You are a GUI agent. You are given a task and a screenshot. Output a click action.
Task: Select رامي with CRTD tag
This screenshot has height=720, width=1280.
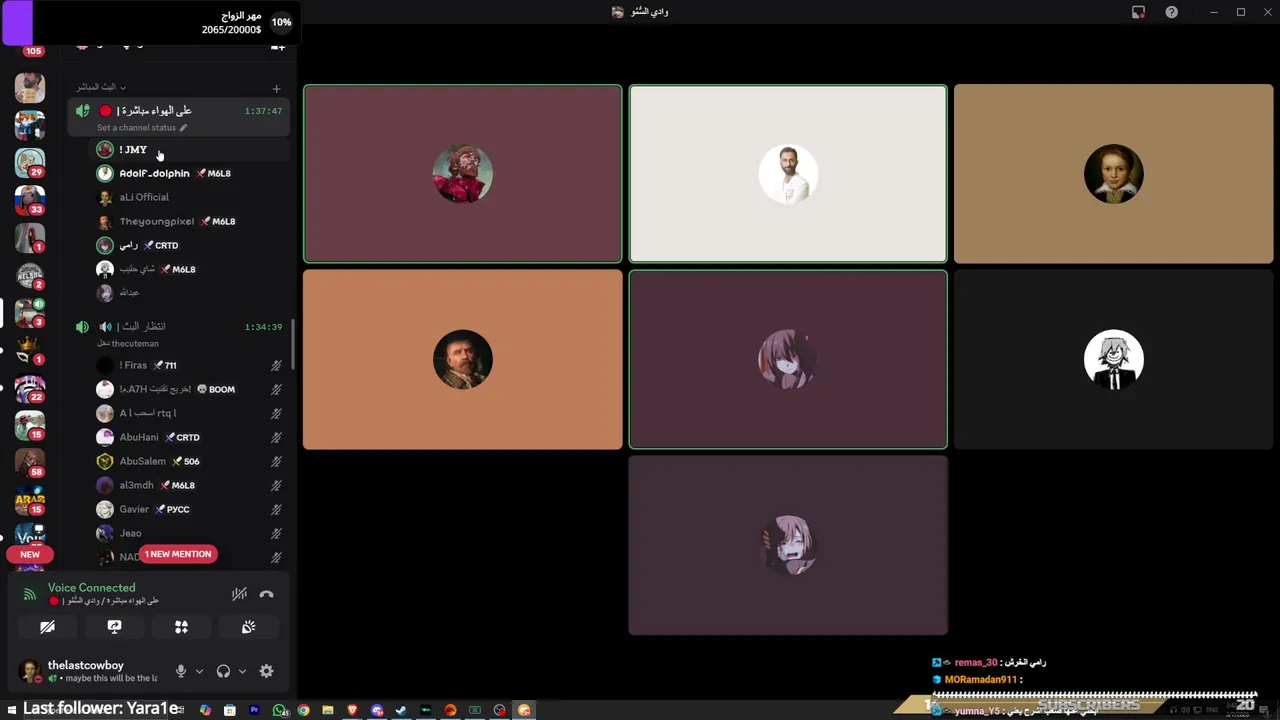click(190, 245)
